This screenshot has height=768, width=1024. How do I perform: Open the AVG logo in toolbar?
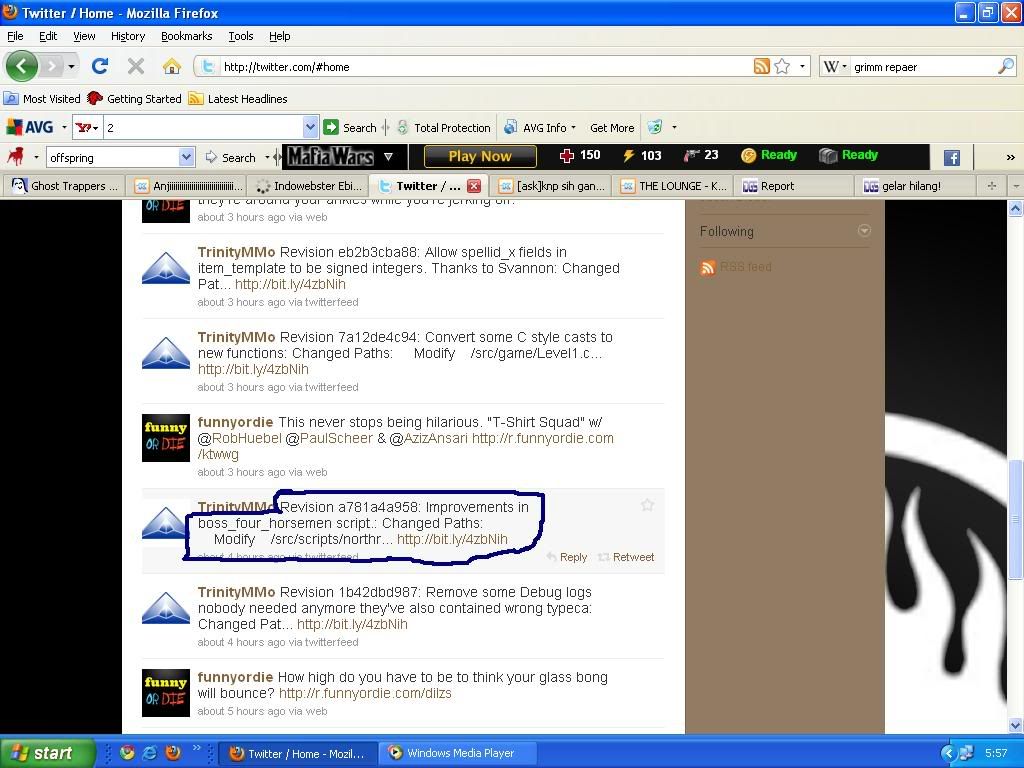tap(30, 127)
